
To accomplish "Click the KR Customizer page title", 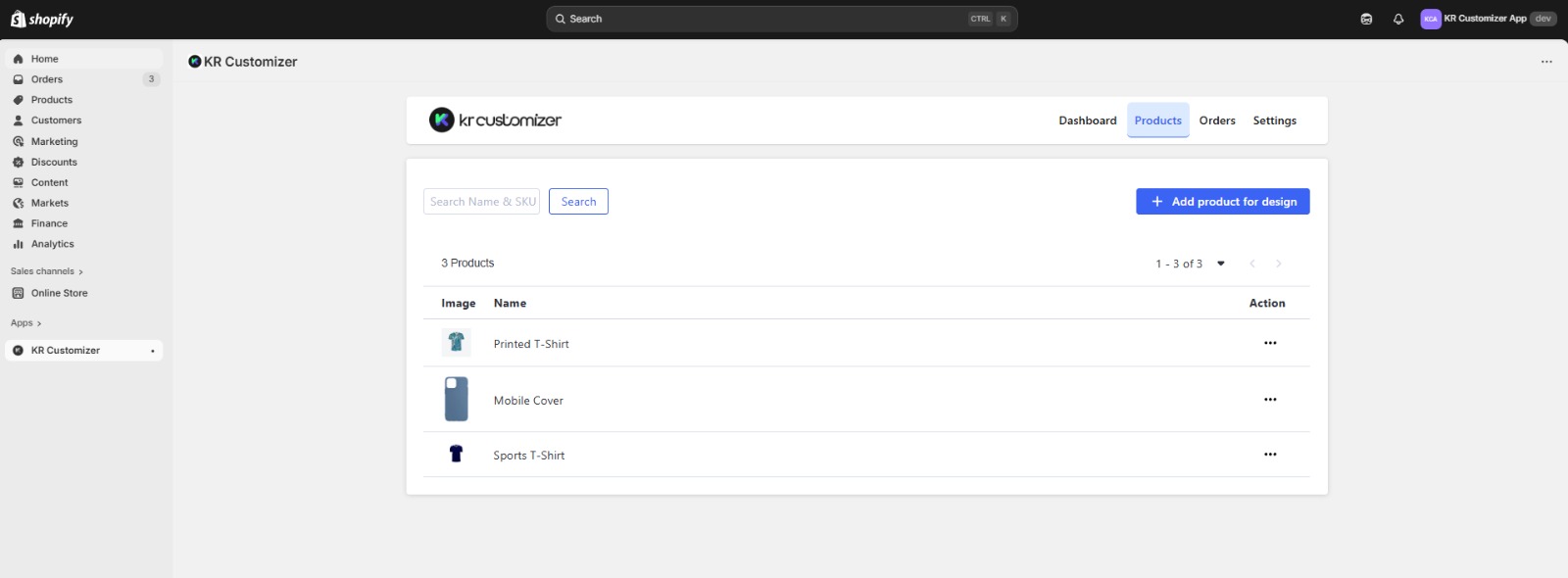I will tap(251, 62).
